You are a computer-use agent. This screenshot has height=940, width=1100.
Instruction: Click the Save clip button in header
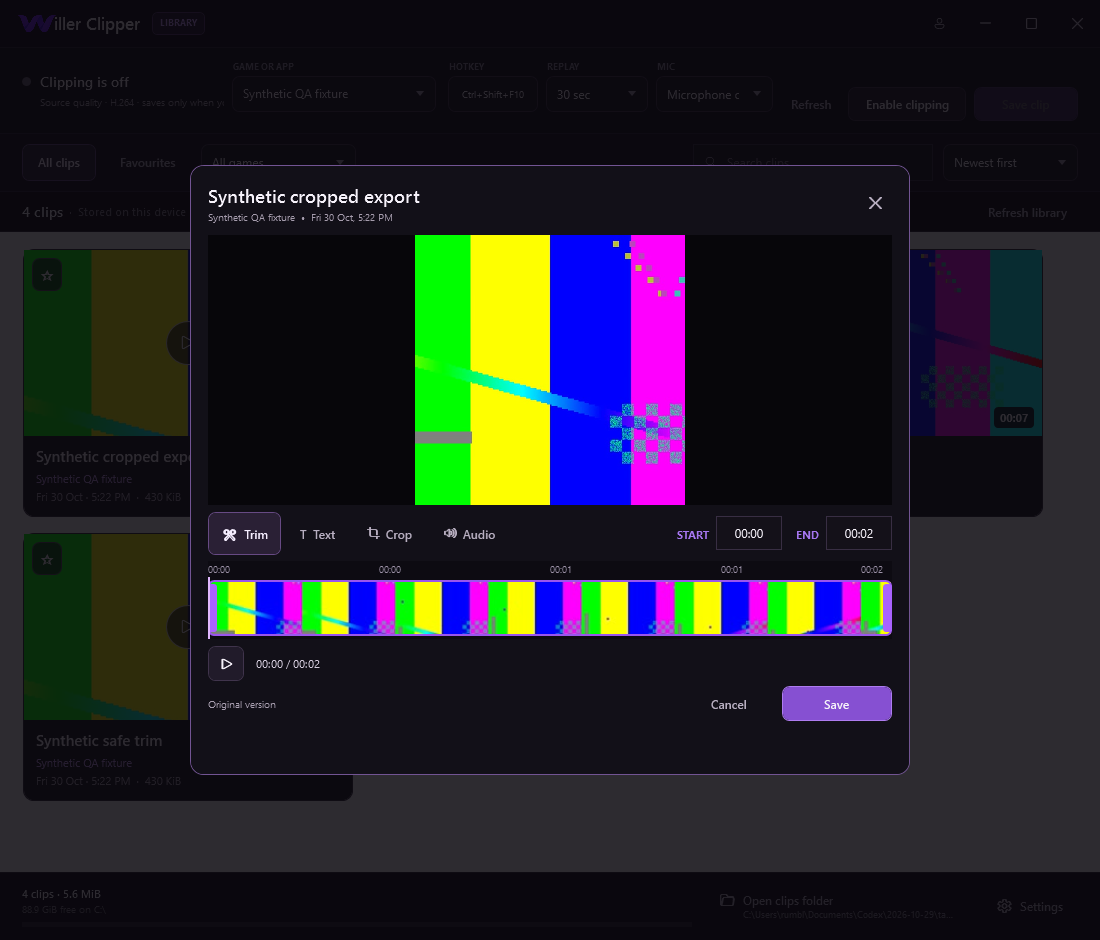click(1026, 105)
